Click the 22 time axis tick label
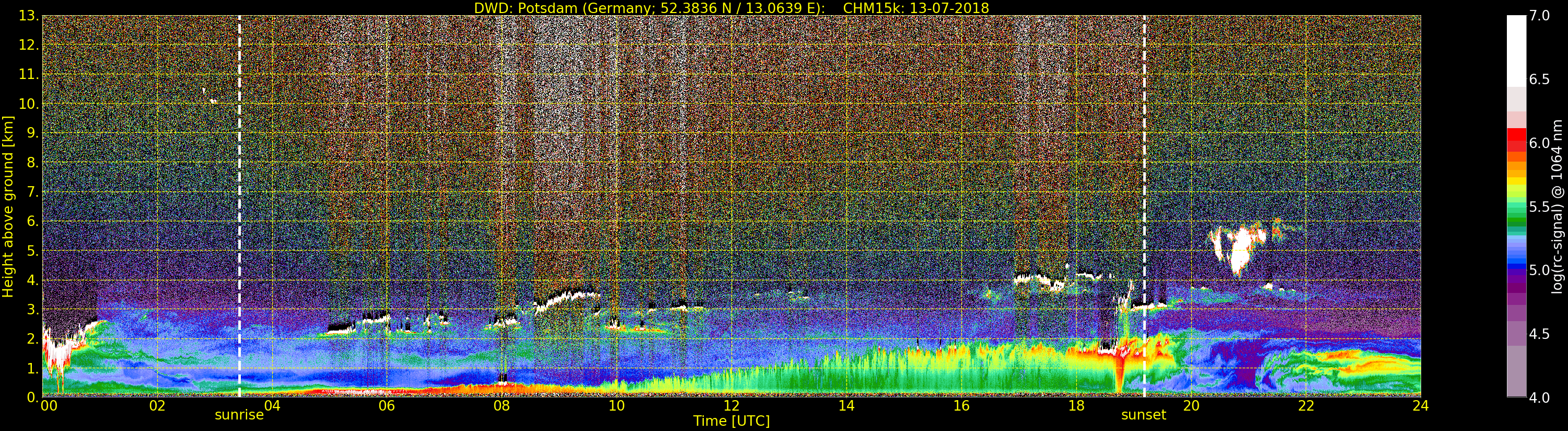 coord(1306,405)
